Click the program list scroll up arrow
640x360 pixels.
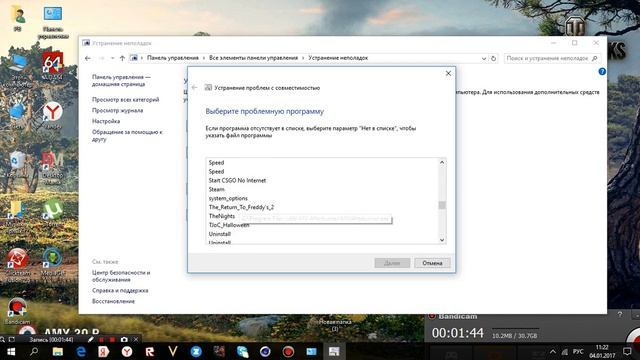[x=442, y=162]
